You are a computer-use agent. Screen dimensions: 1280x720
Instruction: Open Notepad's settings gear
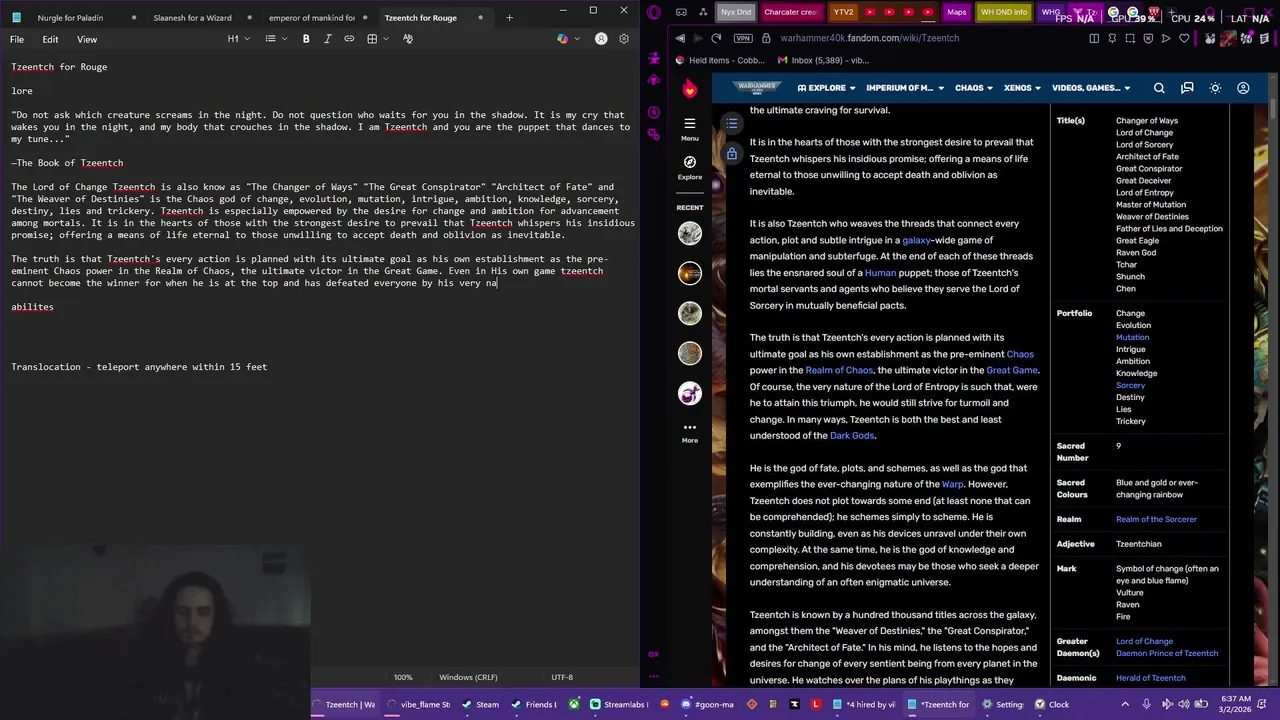coord(624,39)
